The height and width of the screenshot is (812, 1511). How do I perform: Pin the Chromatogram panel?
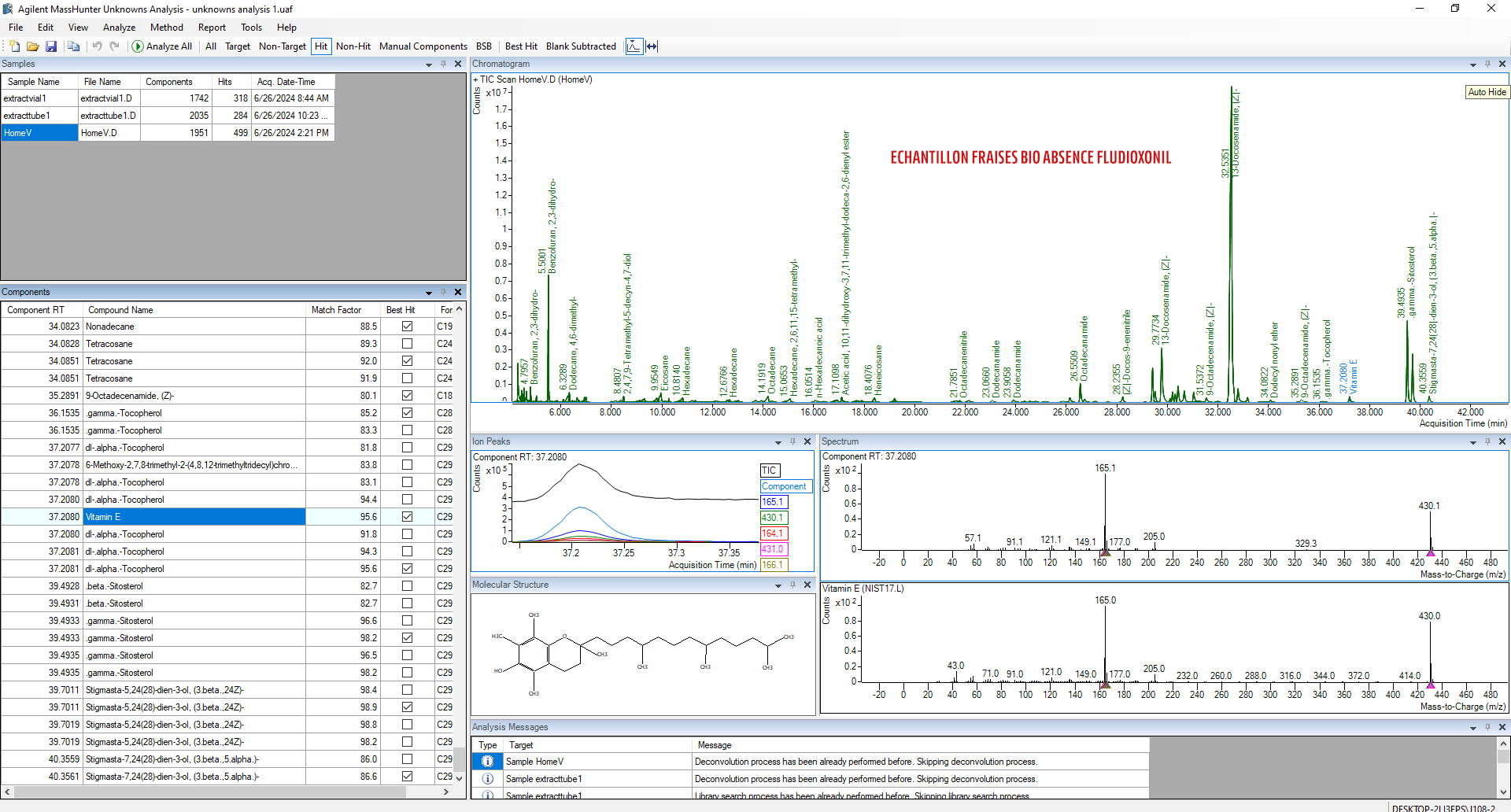[x=1487, y=64]
